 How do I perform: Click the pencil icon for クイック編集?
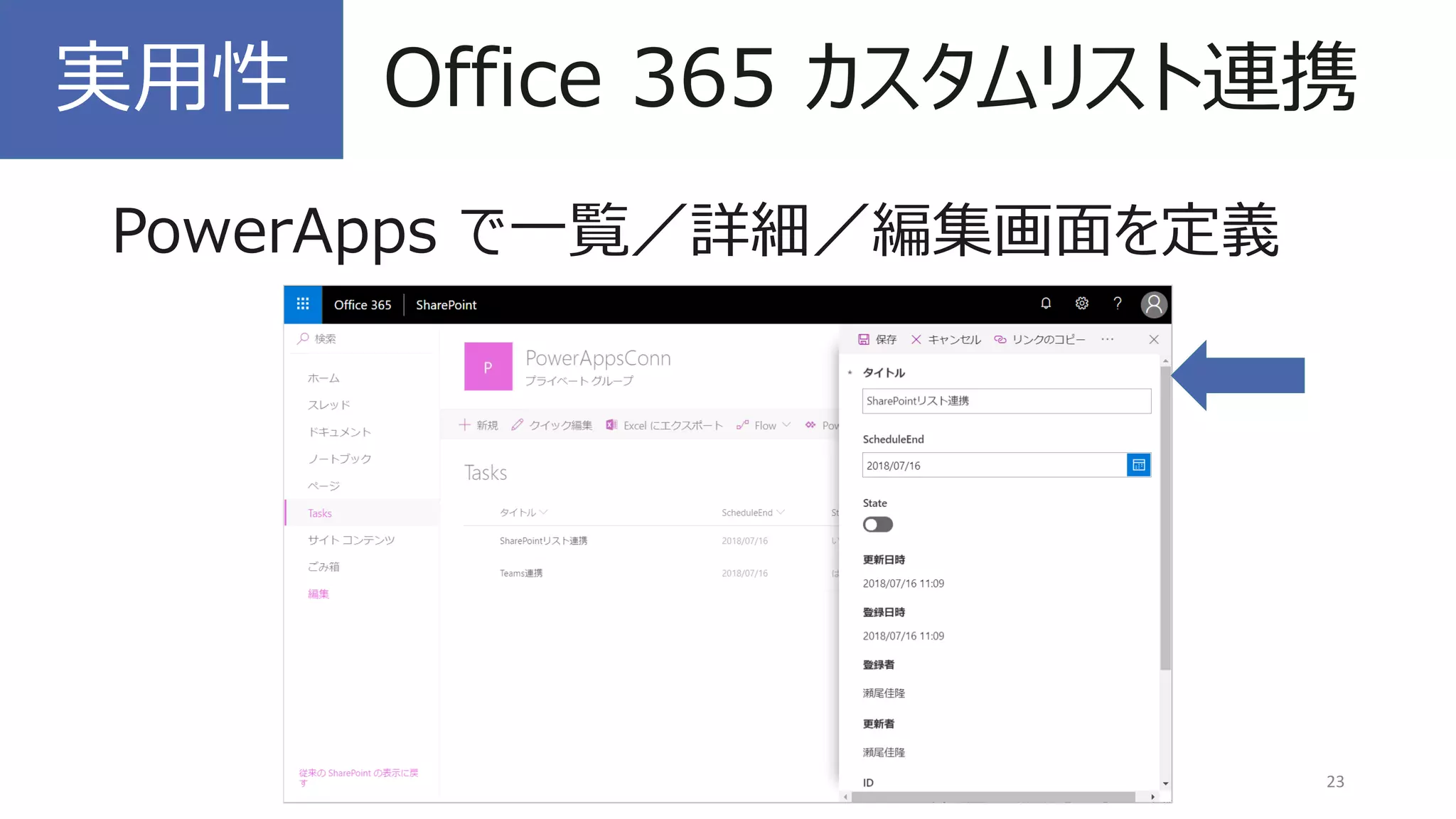click(518, 424)
